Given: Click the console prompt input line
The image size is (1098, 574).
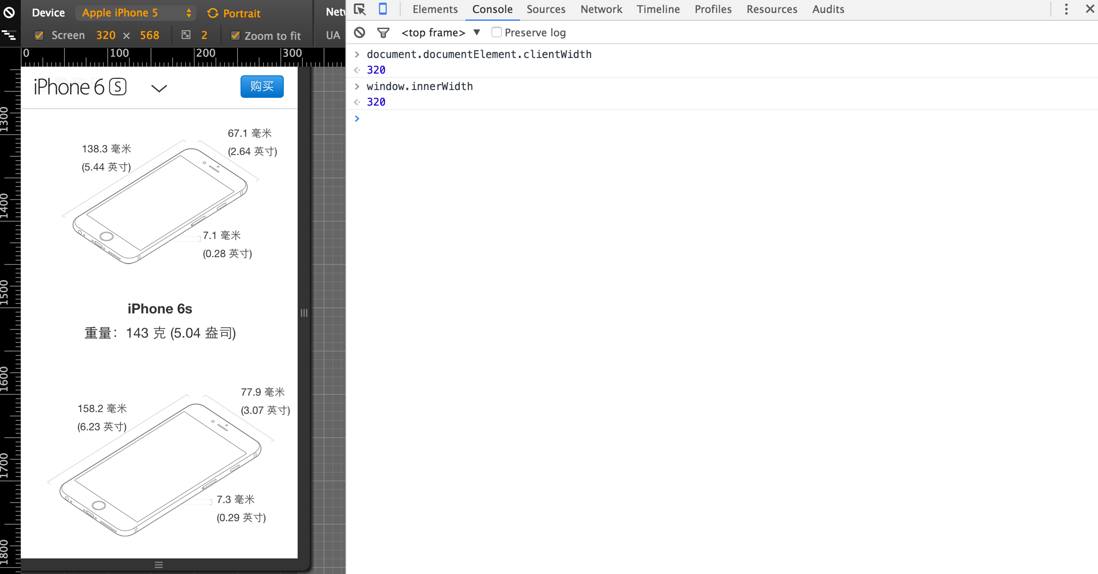Looking at the screenshot, I should tap(721, 118).
